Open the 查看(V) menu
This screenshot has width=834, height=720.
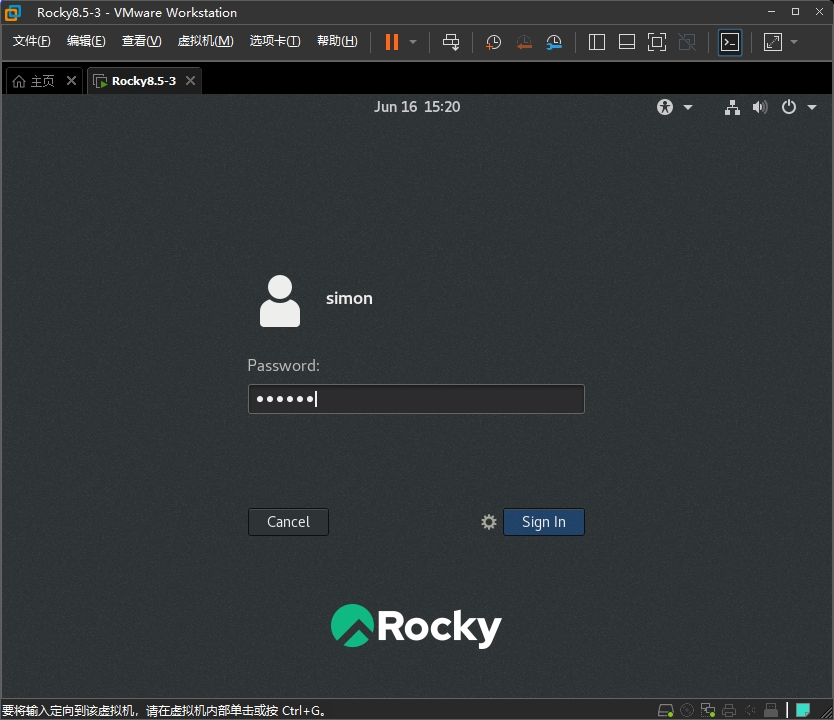pos(141,41)
